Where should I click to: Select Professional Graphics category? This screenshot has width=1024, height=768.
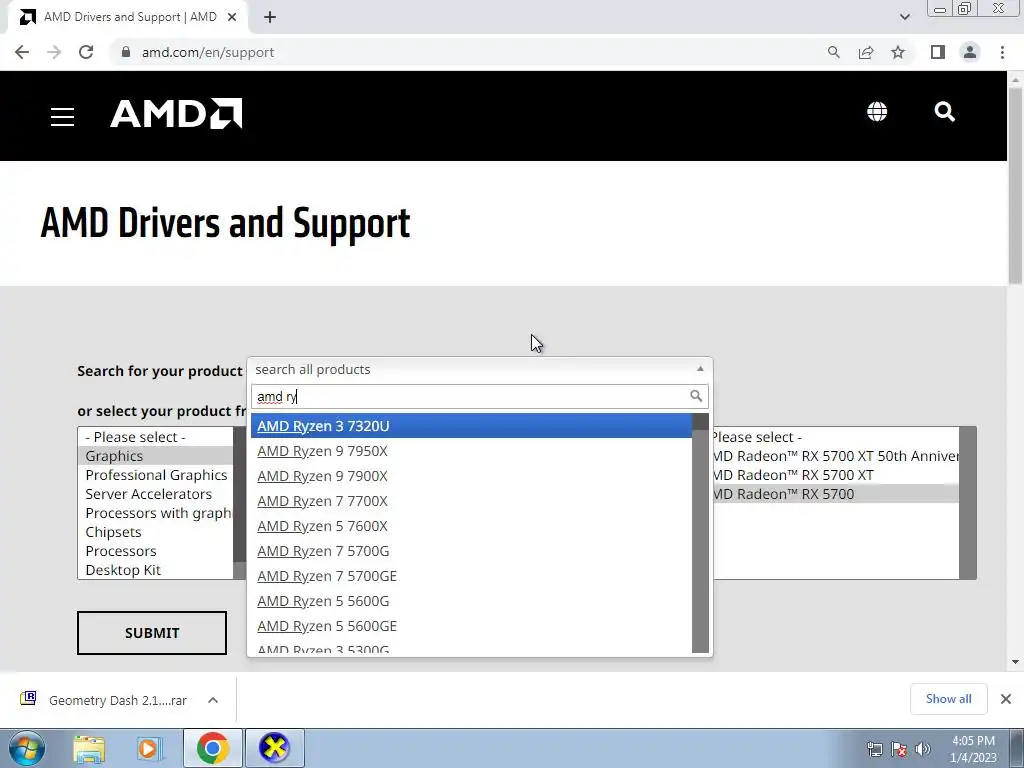tap(155, 475)
